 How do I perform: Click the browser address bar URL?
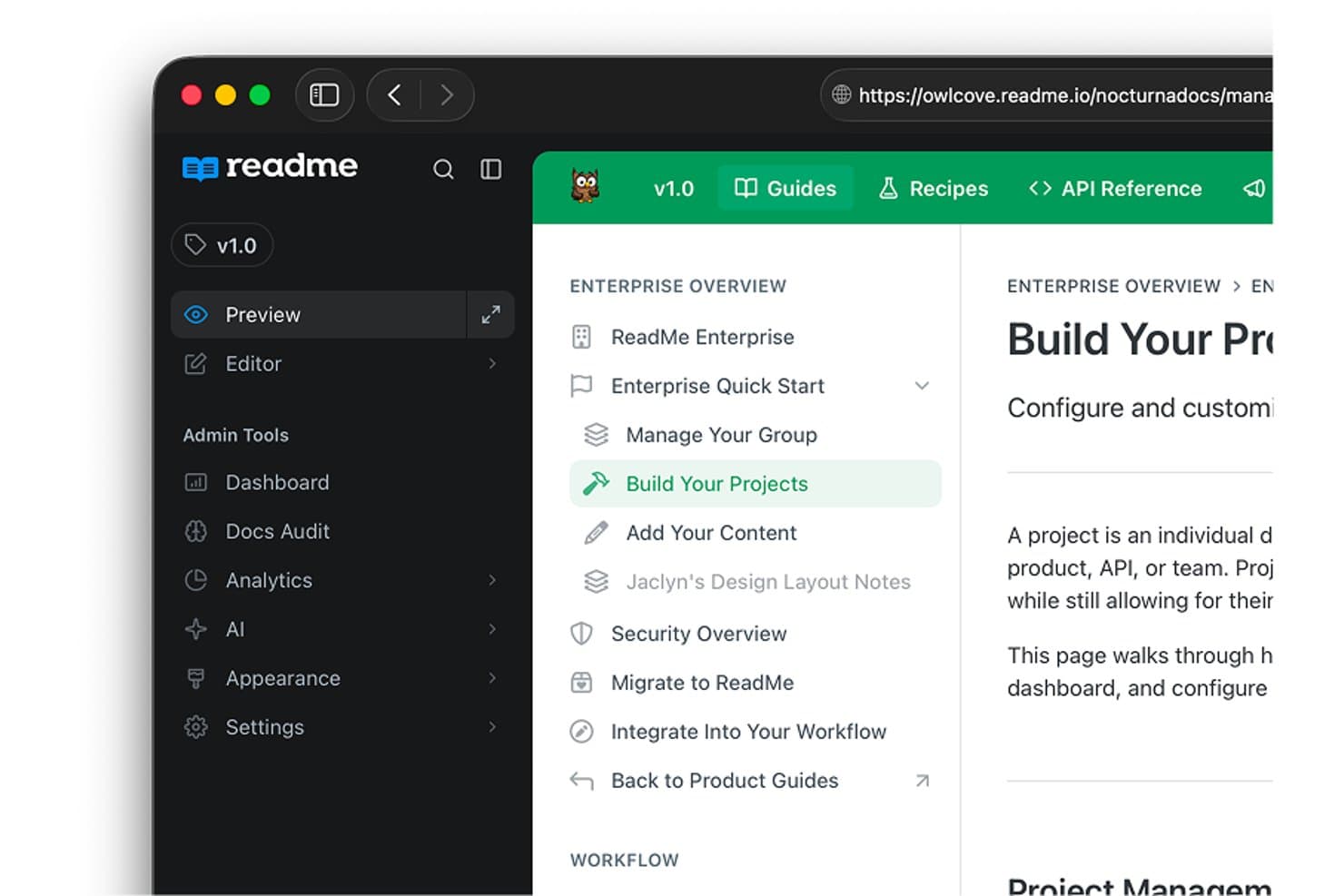click(x=1064, y=95)
